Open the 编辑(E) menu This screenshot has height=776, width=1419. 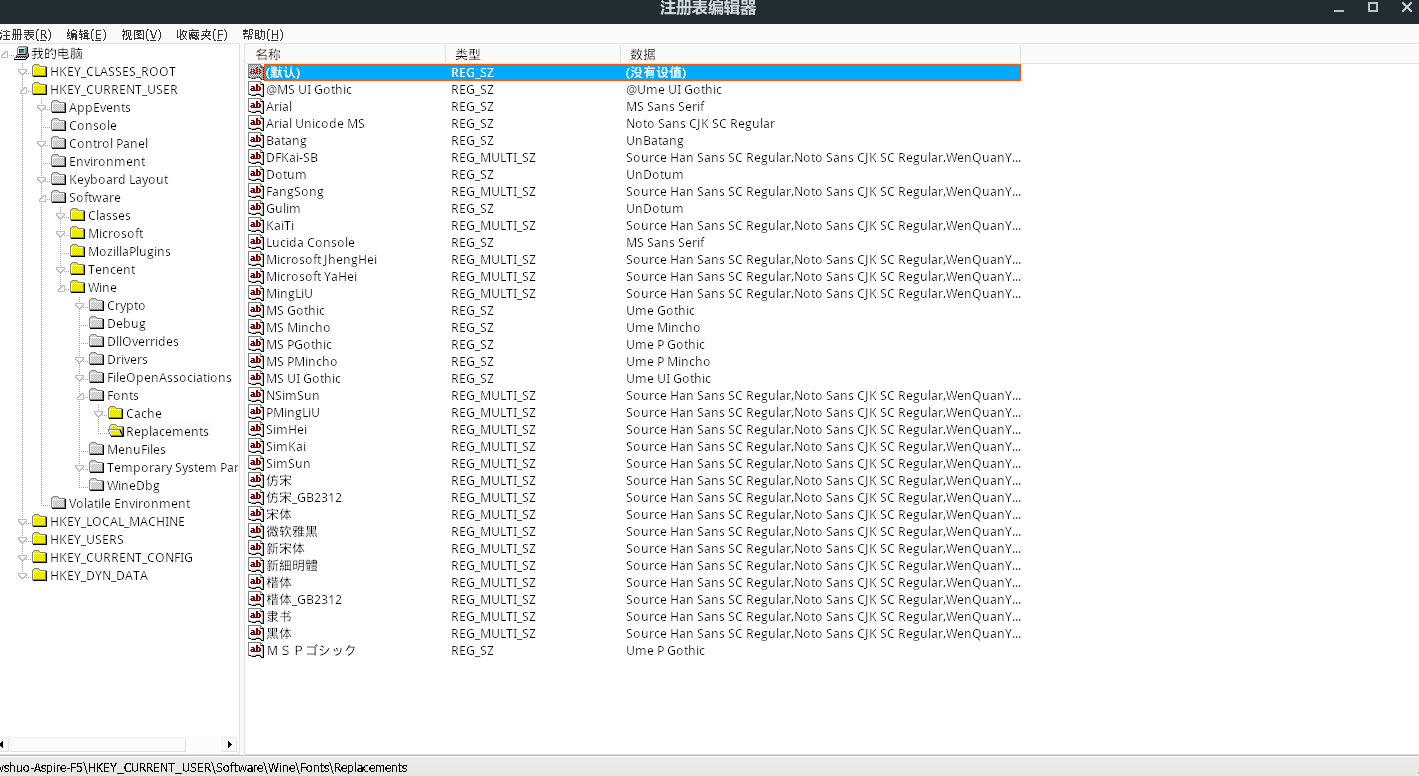[x=87, y=35]
